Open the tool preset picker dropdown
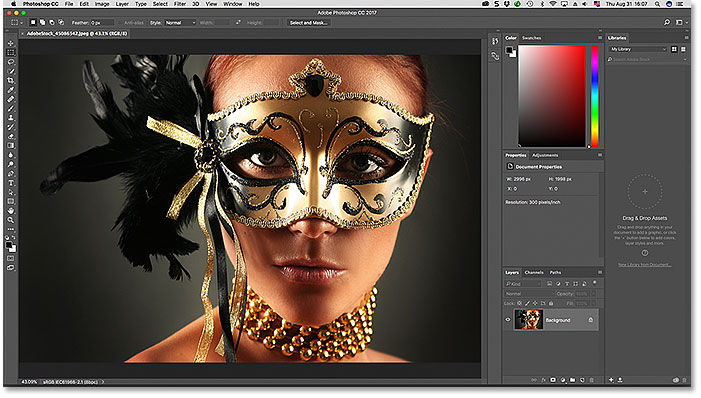The width and height of the screenshot is (701, 398). tap(17, 22)
